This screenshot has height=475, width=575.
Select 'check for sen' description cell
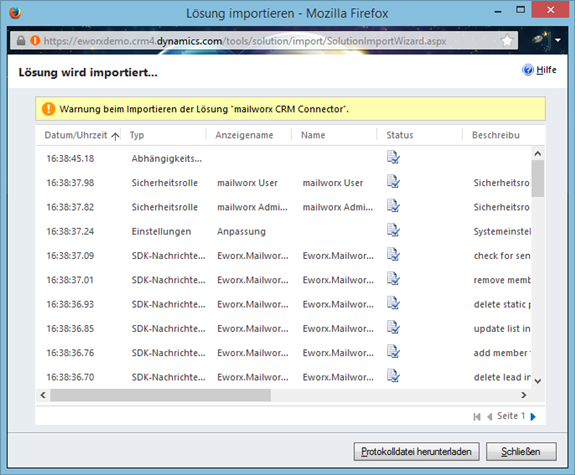(502, 256)
